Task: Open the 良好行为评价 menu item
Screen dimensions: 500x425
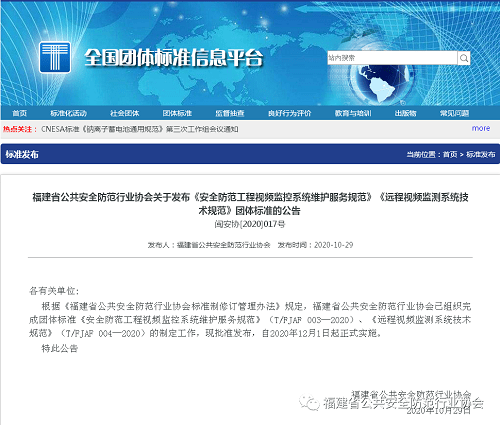Action: [289, 113]
